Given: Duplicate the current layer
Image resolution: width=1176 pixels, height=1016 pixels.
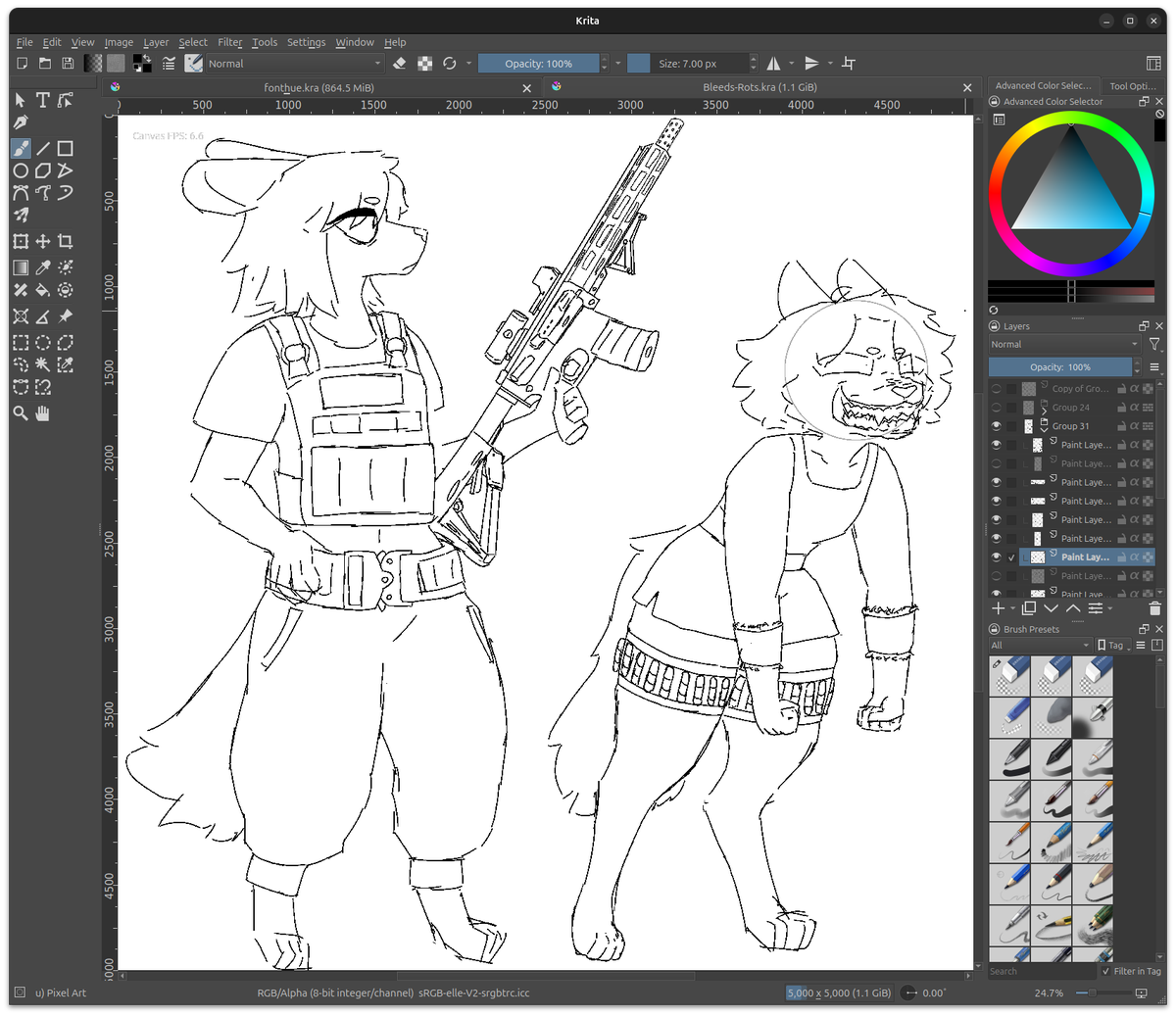Looking at the screenshot, I should click(1029, 608).
